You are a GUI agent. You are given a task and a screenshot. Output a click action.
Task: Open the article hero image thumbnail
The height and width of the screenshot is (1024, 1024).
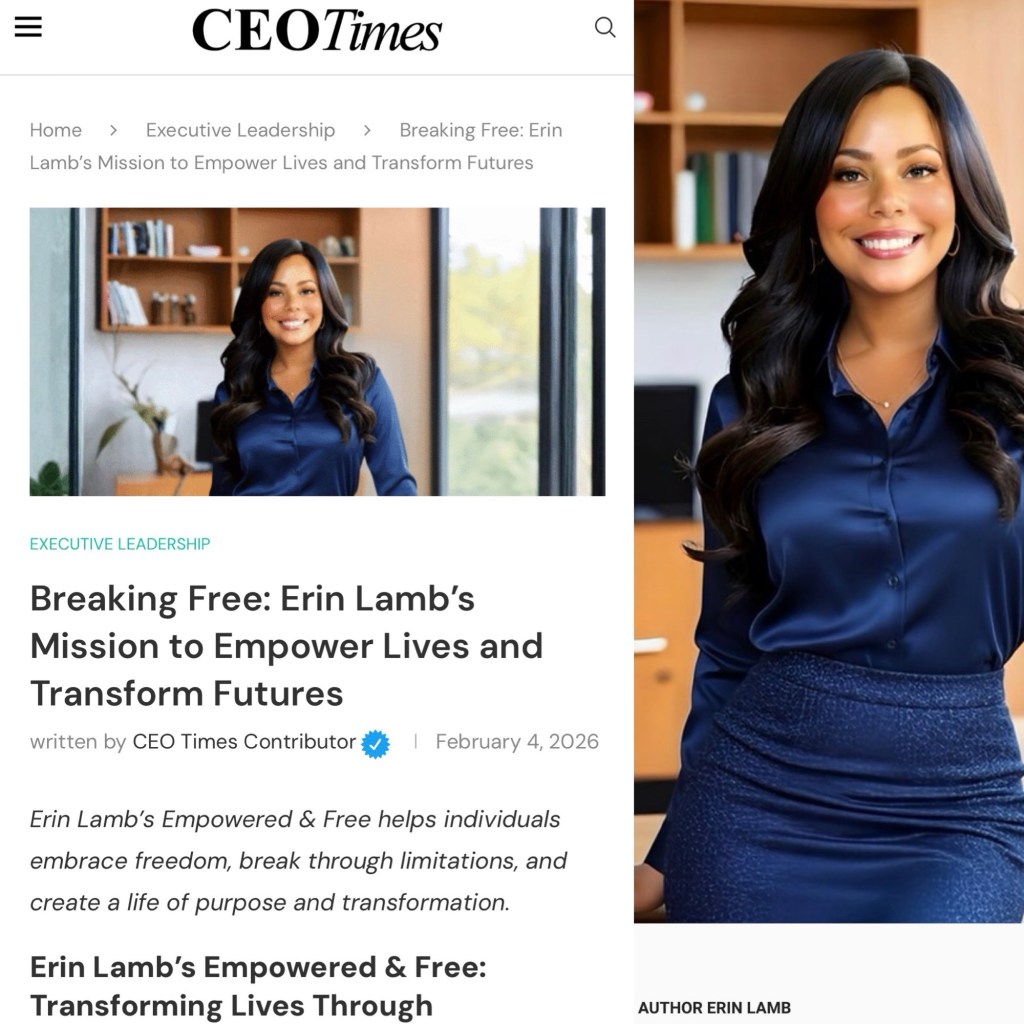pyautogui.click(x=317, y=351)
